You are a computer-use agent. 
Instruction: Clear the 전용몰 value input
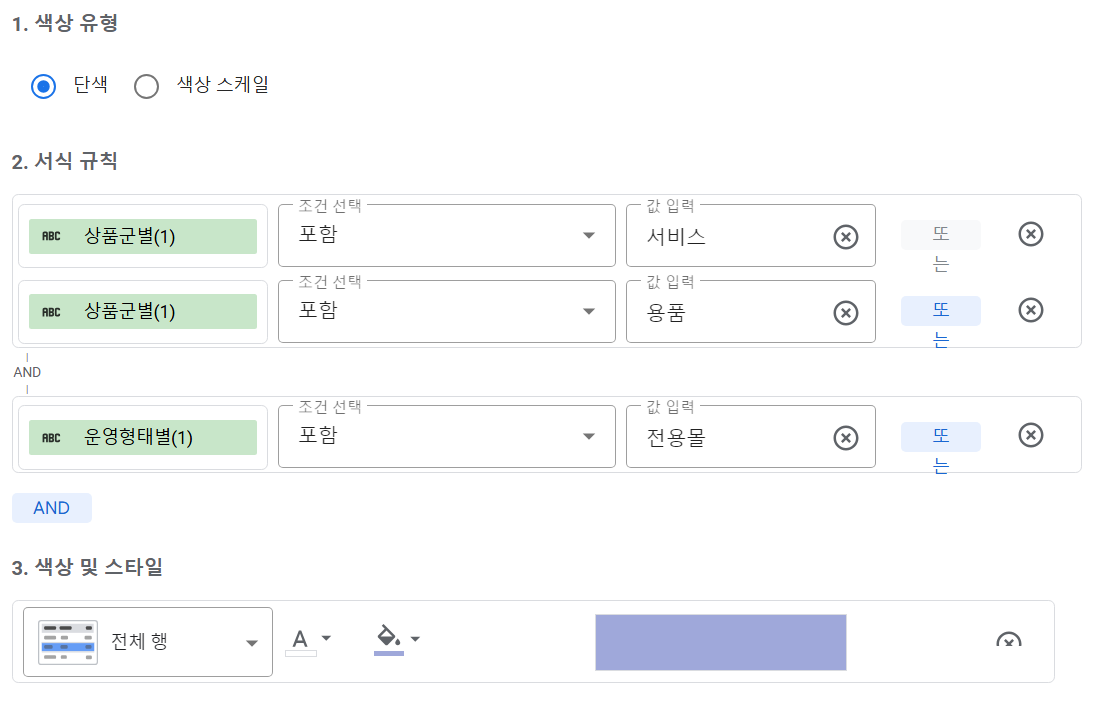(x=846, y=438)
